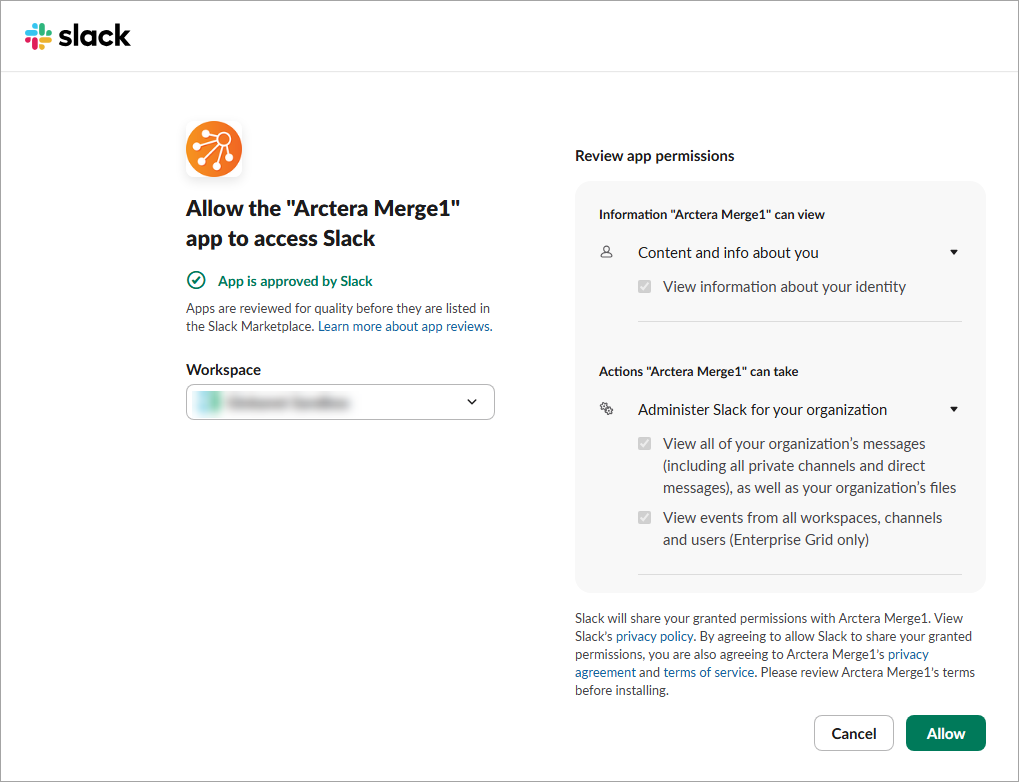Click the Slack logo in the header

(77, 36)
